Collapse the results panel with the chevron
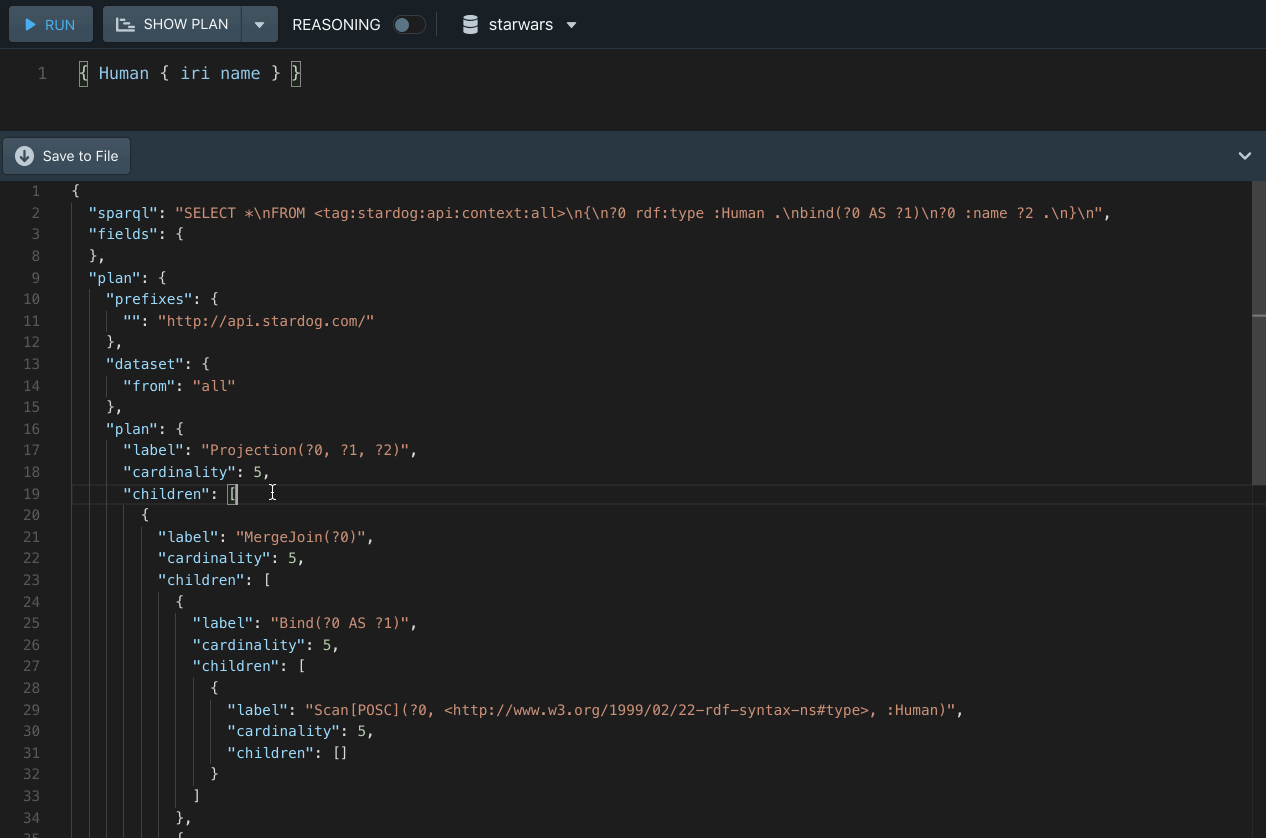1266x838 pixels. pyautogui.click(x=1244, y=156)
